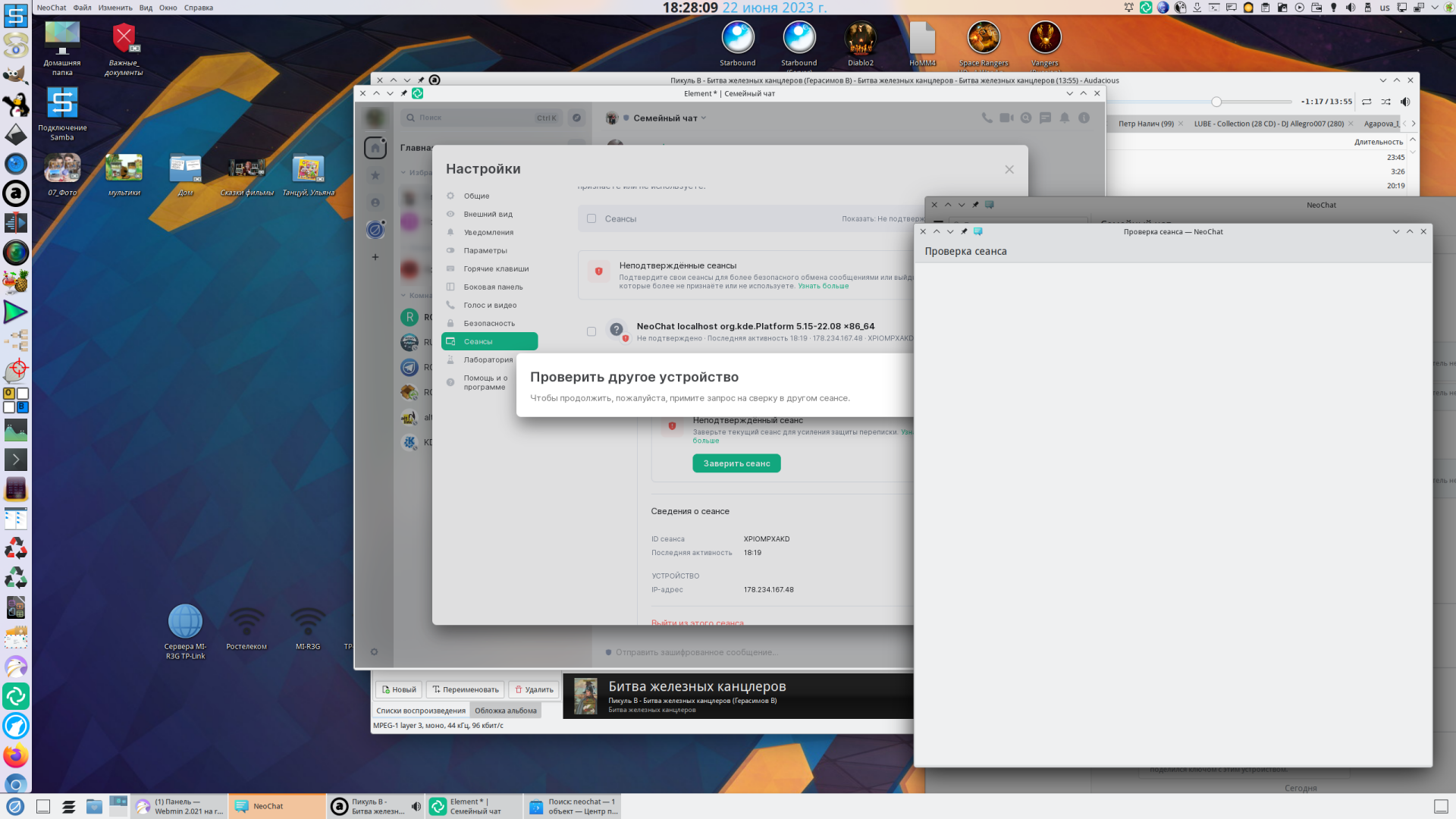Follow the Узнать больше link
The height and width of the screenshot is (819, 1456).
pyautogui.click(x=823, y=286)
